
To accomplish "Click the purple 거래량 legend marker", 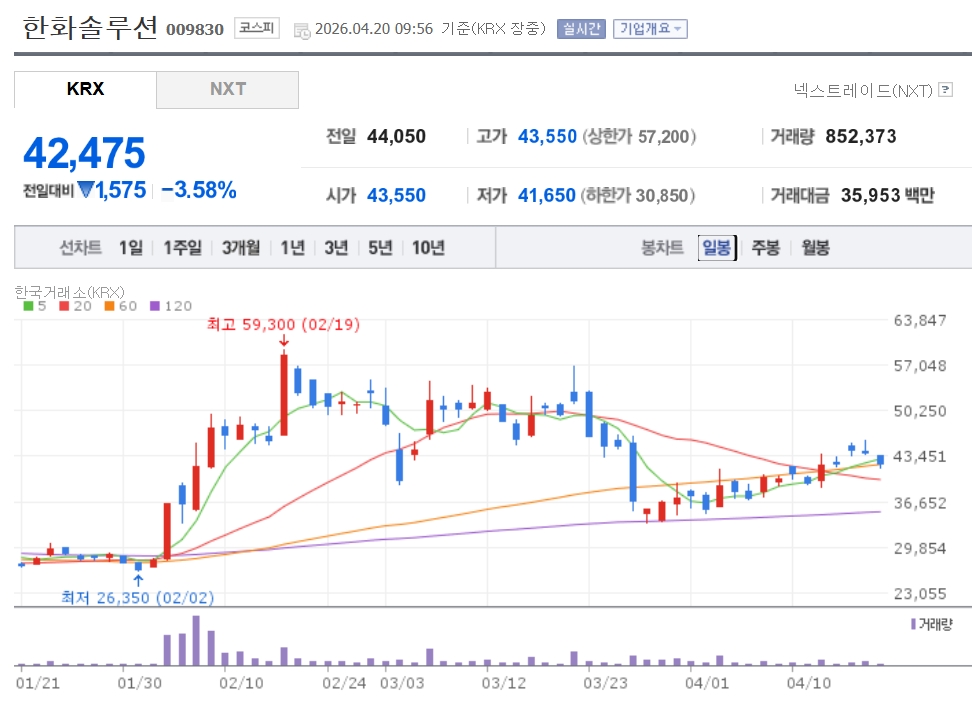I will pyautogui.click(x=913, y=623).
